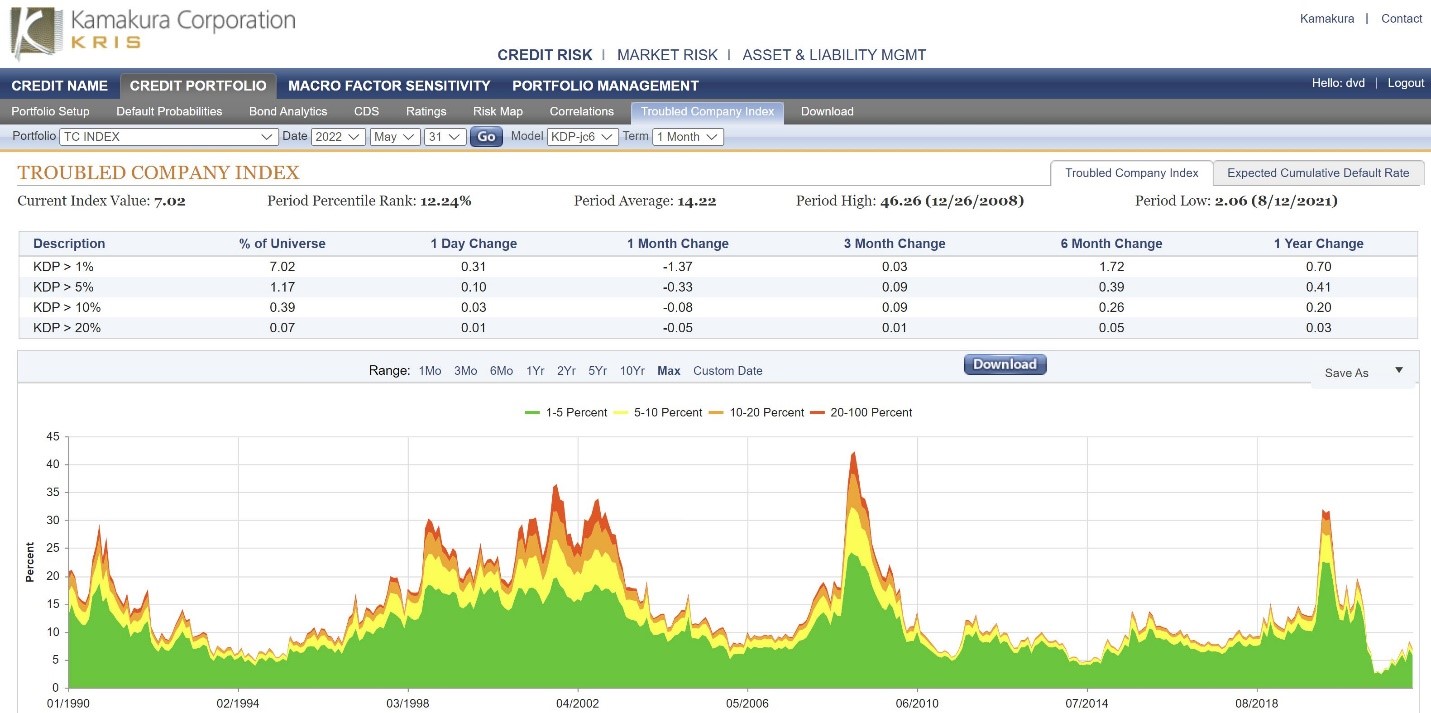
Task: Open the Macro Factor Sensitivity tab
Action: coord(389,86)
